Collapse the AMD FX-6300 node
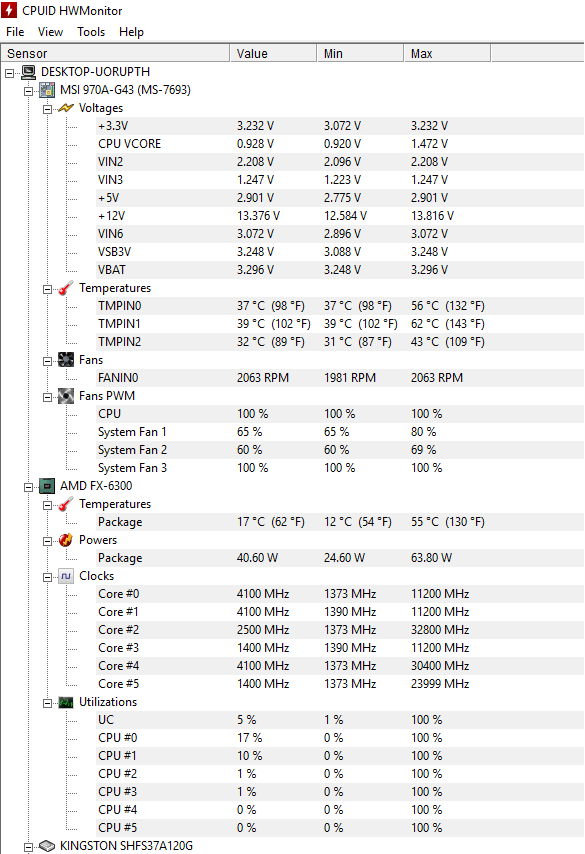Screen dimensions: 585x854 (x=28, y=487)
